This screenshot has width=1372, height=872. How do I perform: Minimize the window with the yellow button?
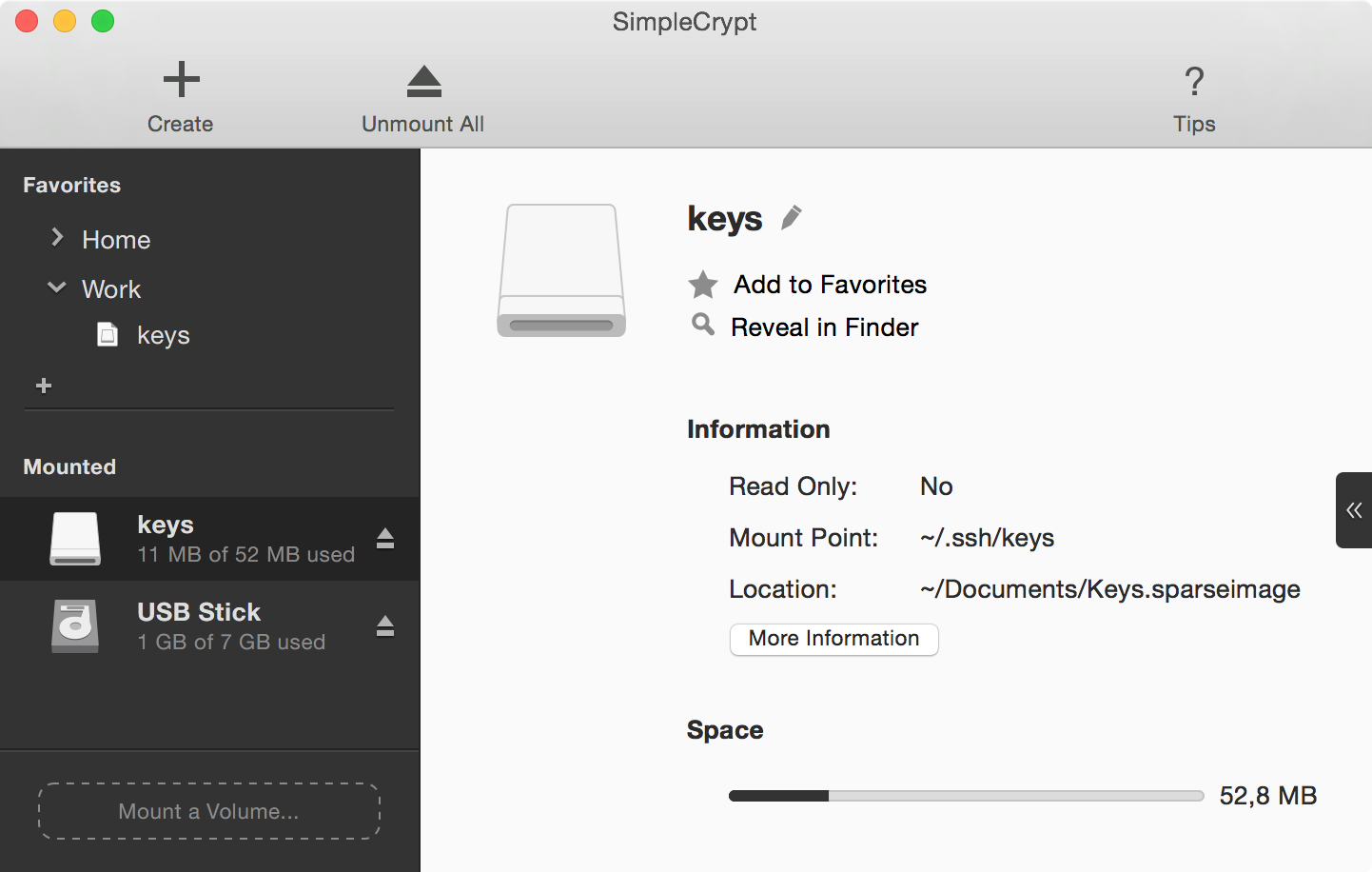click(x=65, y=21)
